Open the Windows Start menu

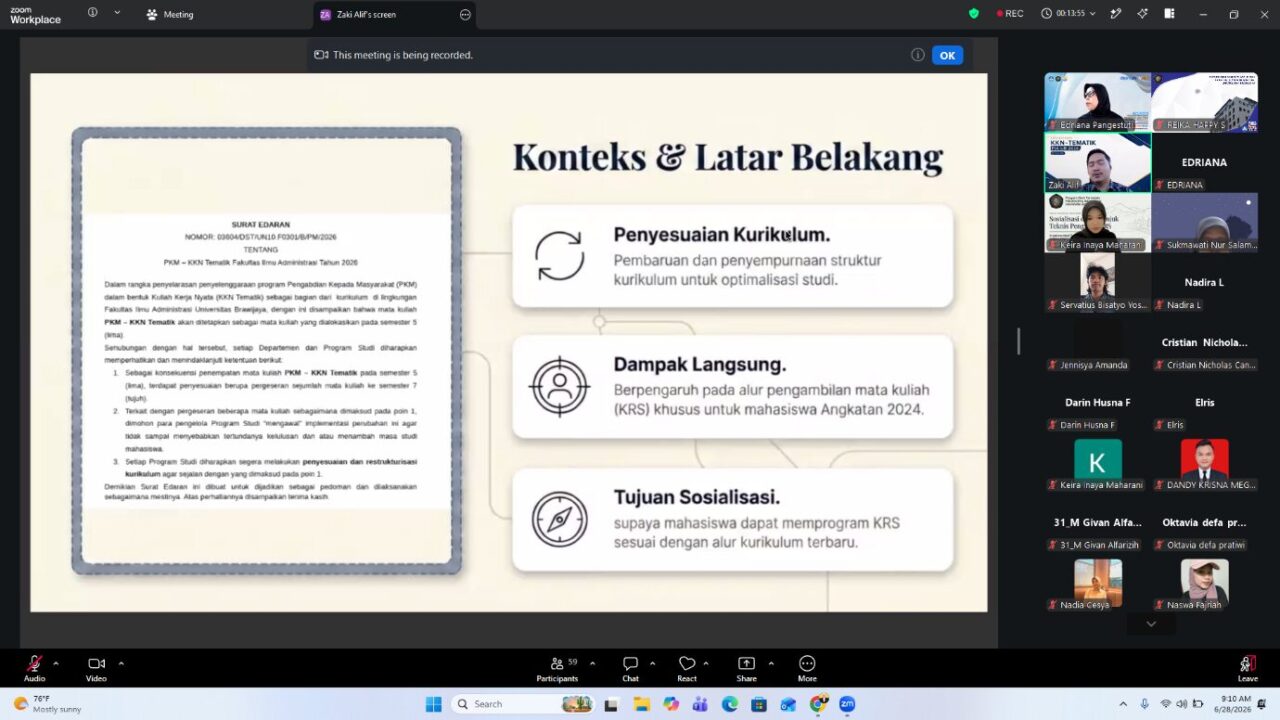click(433, 704)
